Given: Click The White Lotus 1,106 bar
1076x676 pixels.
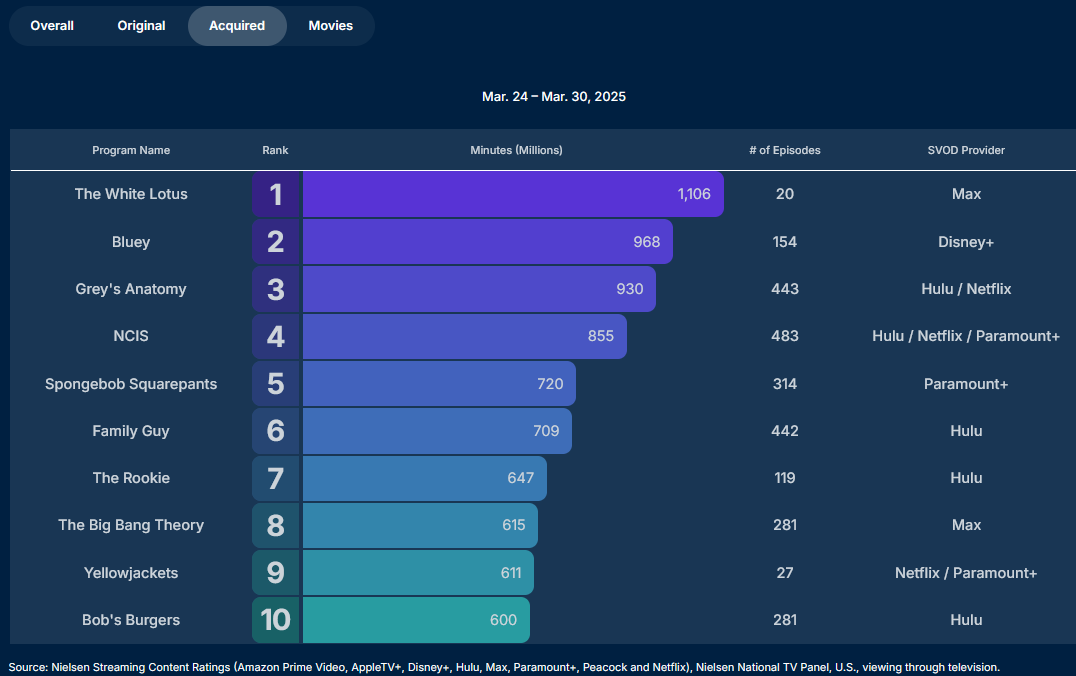Looking at the screenshot, I should click(x=513, y=194).
